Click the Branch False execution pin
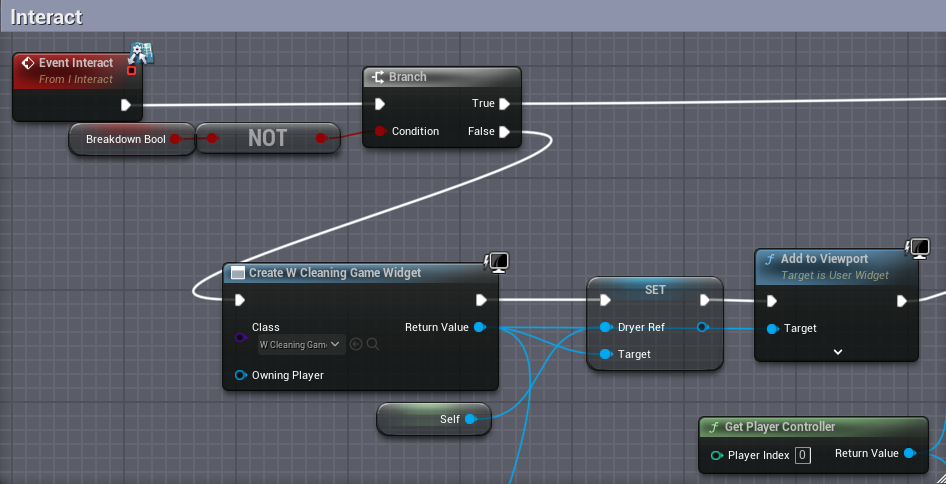This screenshot has width=946, height=484. coord(504,132)
